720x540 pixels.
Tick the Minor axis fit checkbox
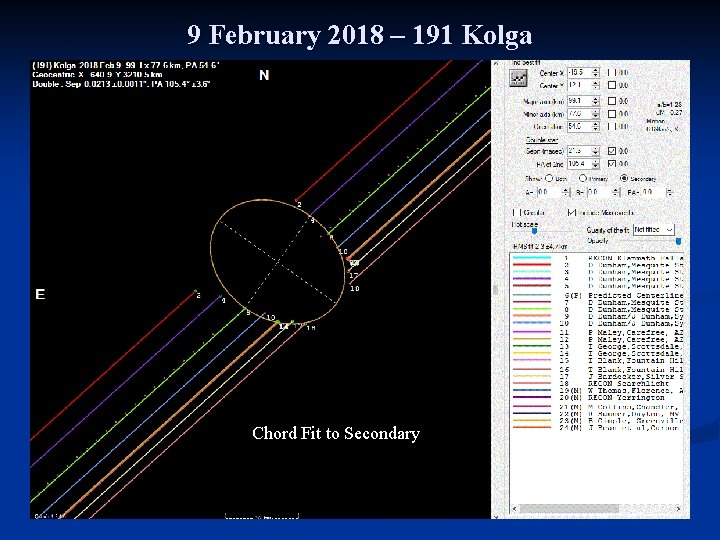pos(611,113)
